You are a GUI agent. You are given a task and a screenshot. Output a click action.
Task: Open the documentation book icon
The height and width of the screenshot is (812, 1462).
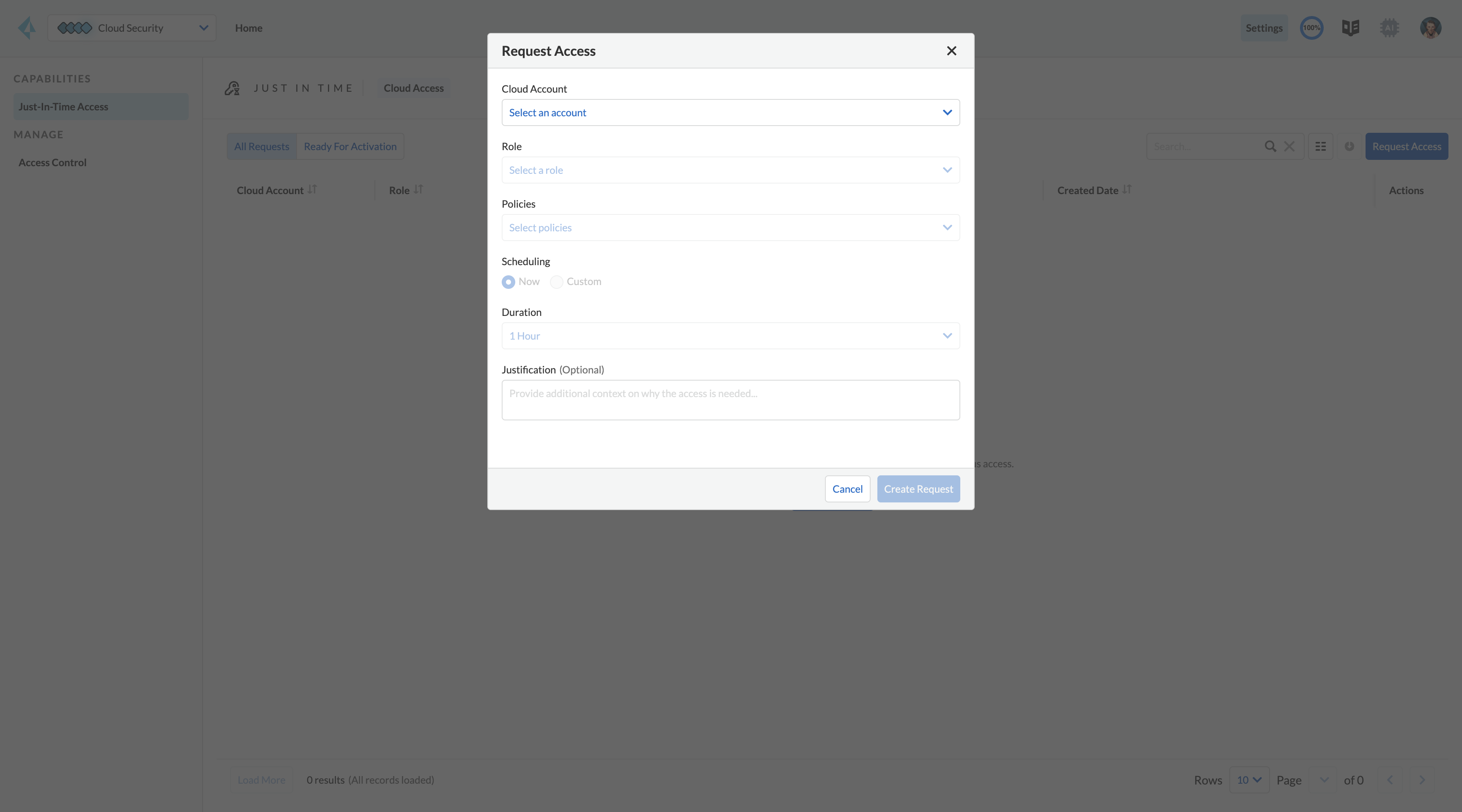point(1351,27)
